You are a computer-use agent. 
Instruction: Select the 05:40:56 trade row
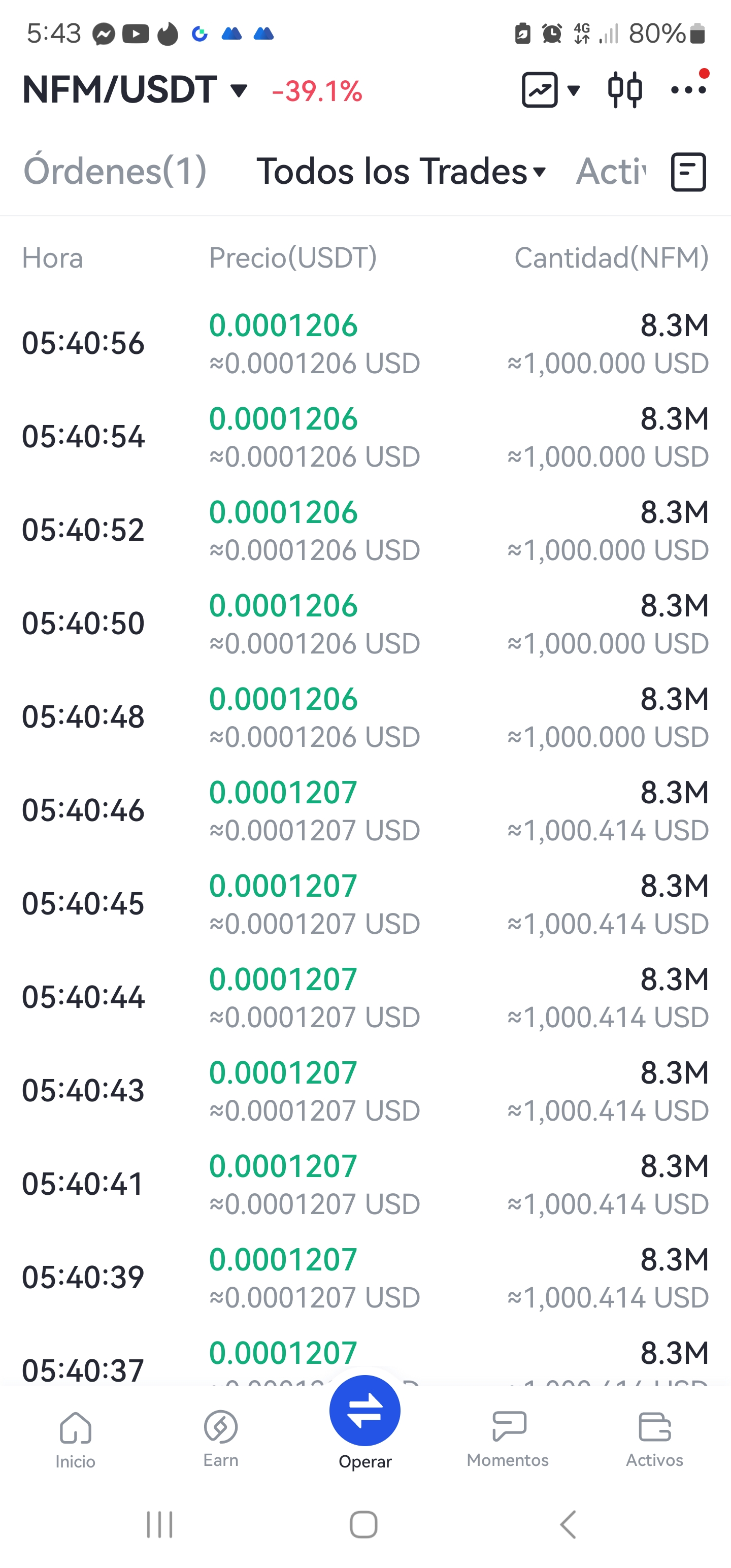pyautogui.click(x=365, y=343)
